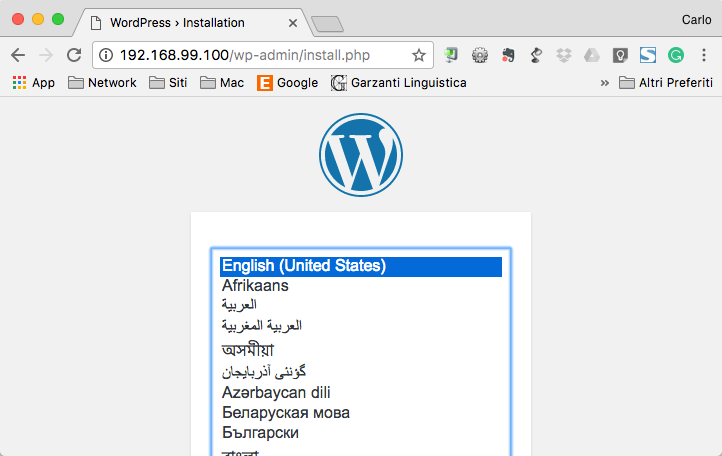722x456 pixels.
Task: Open the Grammarly green G extension
Action: (x=676, y=55)
